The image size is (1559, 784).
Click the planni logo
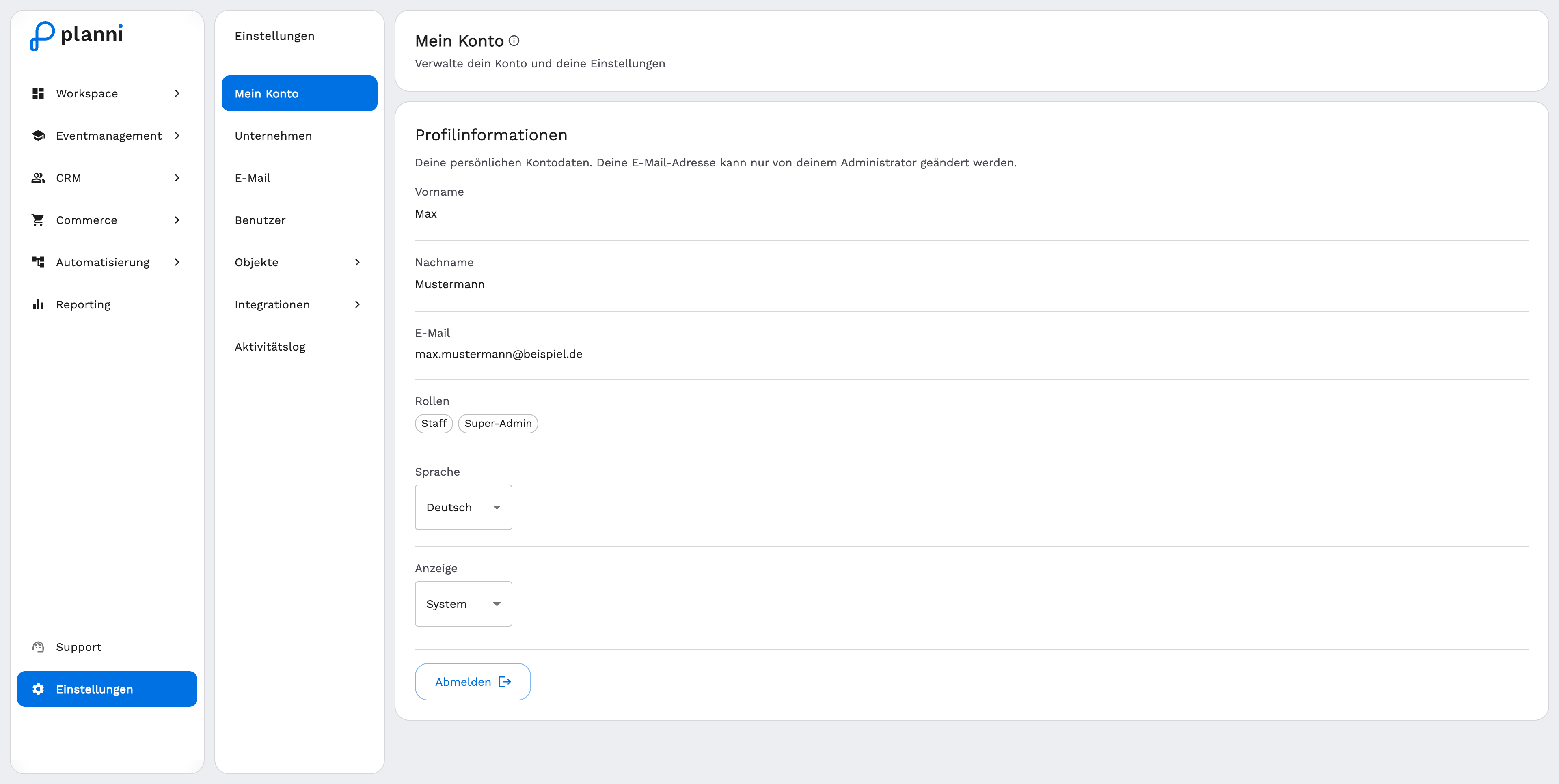click(x=76, y=36)
